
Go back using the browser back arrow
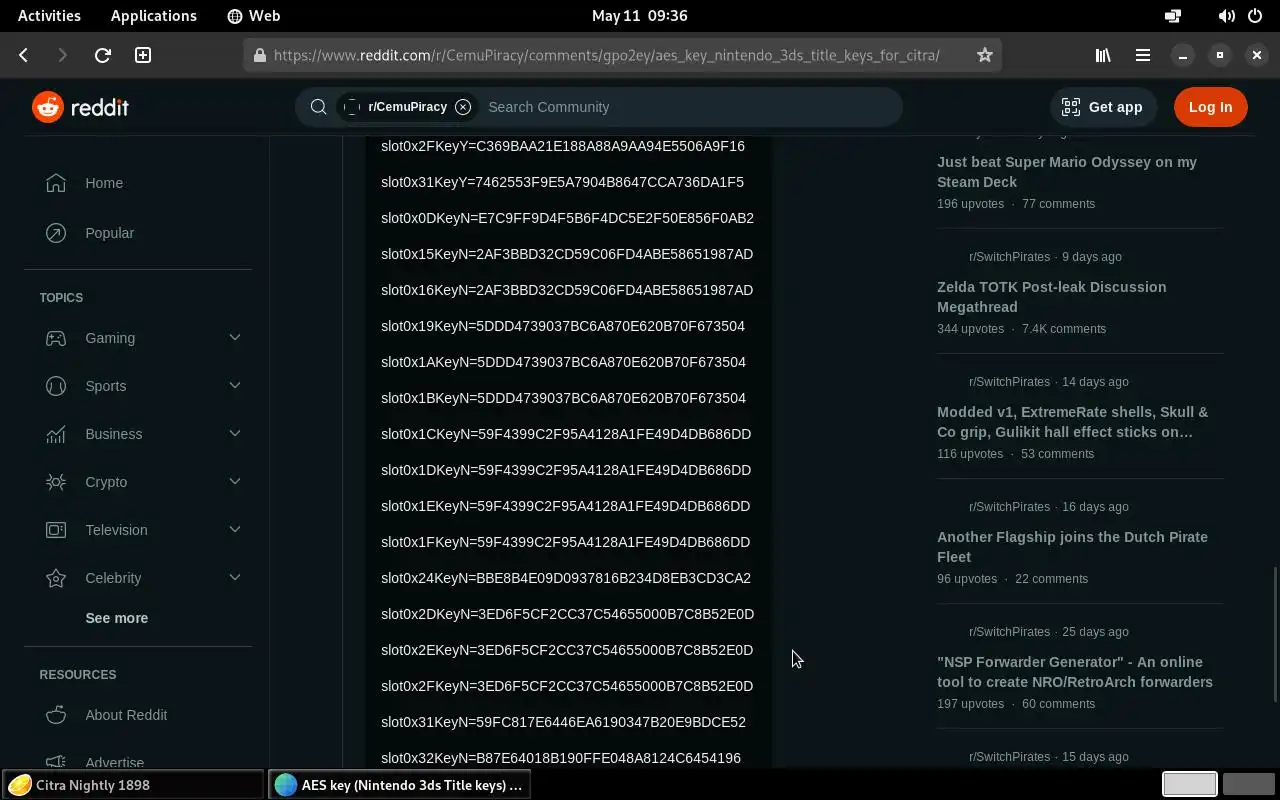point(24,55)
